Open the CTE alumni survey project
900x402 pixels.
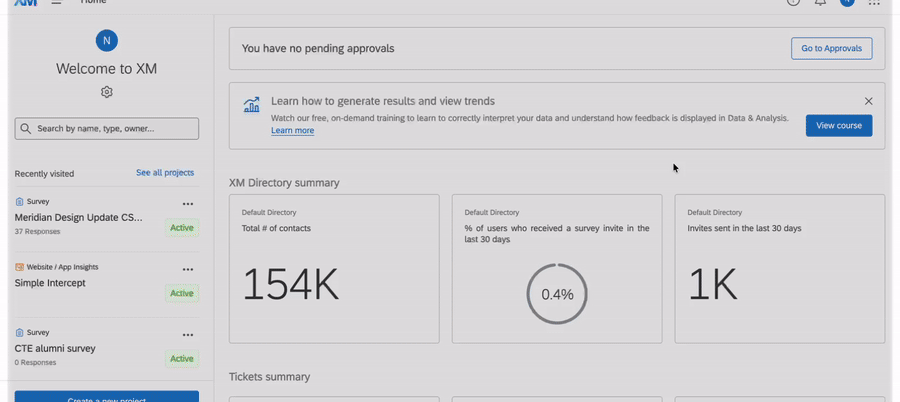pos(55,349)
